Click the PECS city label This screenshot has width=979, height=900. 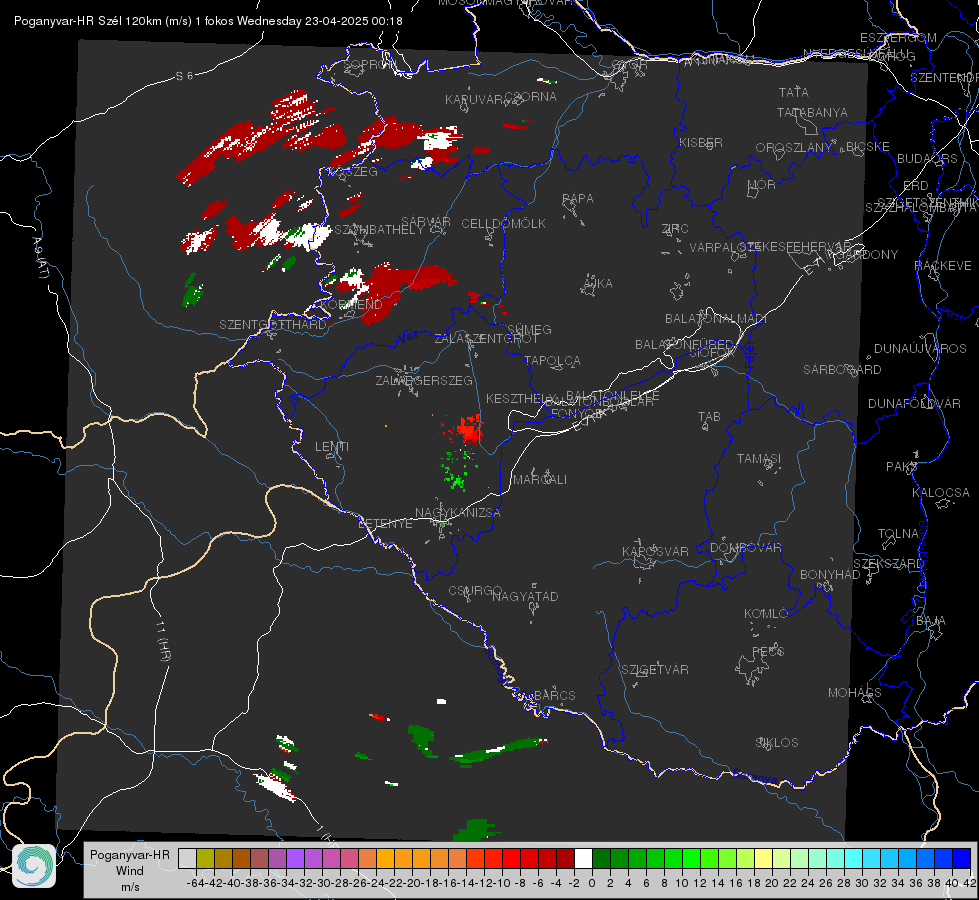point(768,651)
